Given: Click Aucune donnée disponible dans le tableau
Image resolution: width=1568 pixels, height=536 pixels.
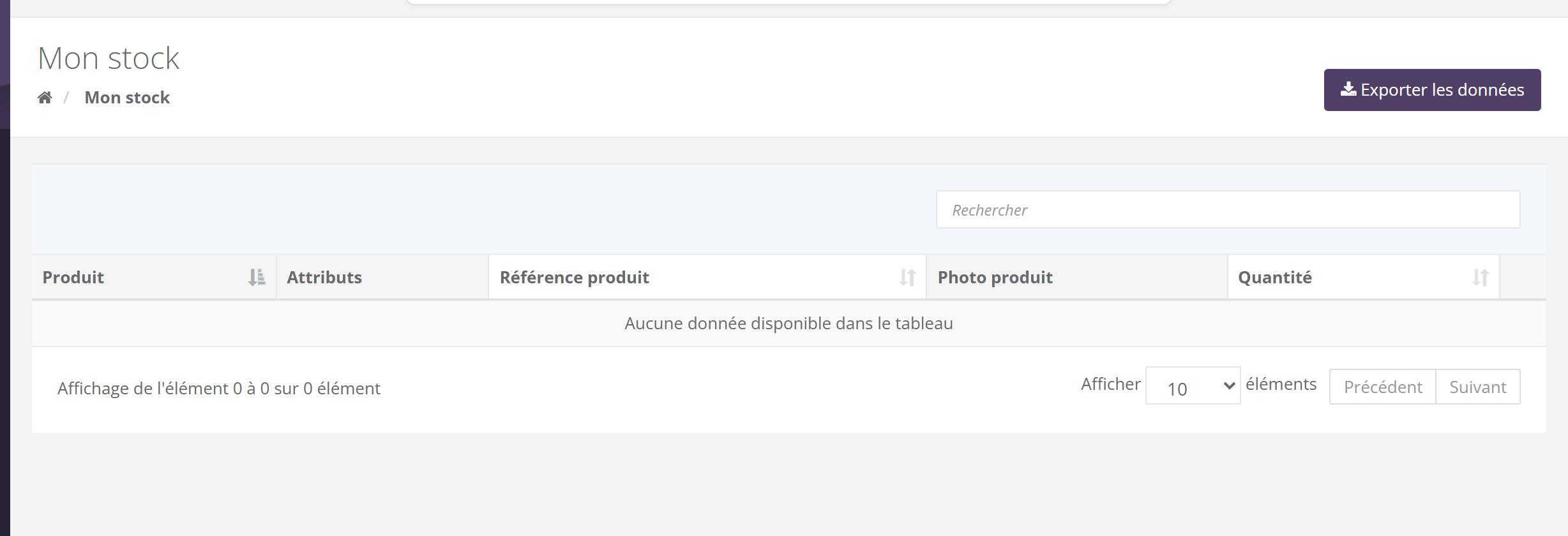Looking at the screenshot, I should click(x=788, y=324).
